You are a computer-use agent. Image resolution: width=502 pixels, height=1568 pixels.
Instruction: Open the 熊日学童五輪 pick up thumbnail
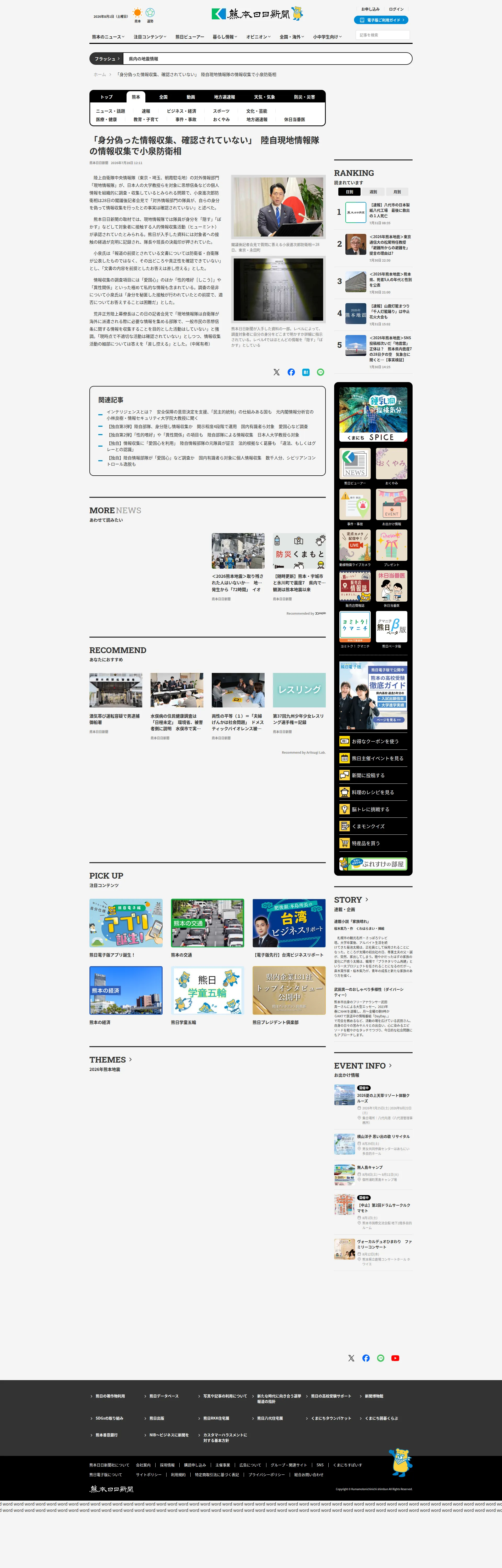208,990
